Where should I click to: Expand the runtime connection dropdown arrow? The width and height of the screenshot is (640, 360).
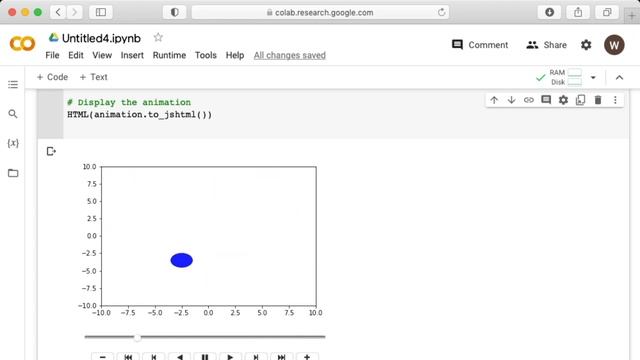[593, 78]
